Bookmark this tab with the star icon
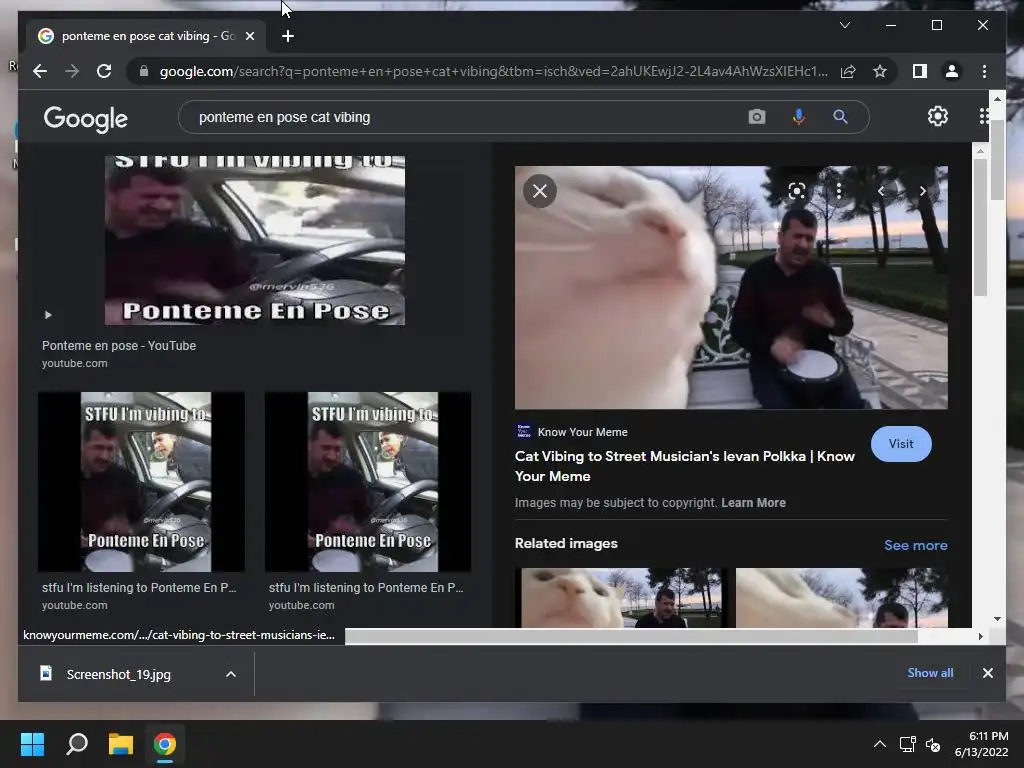The image size is (1024, 768). pos(880,71)
